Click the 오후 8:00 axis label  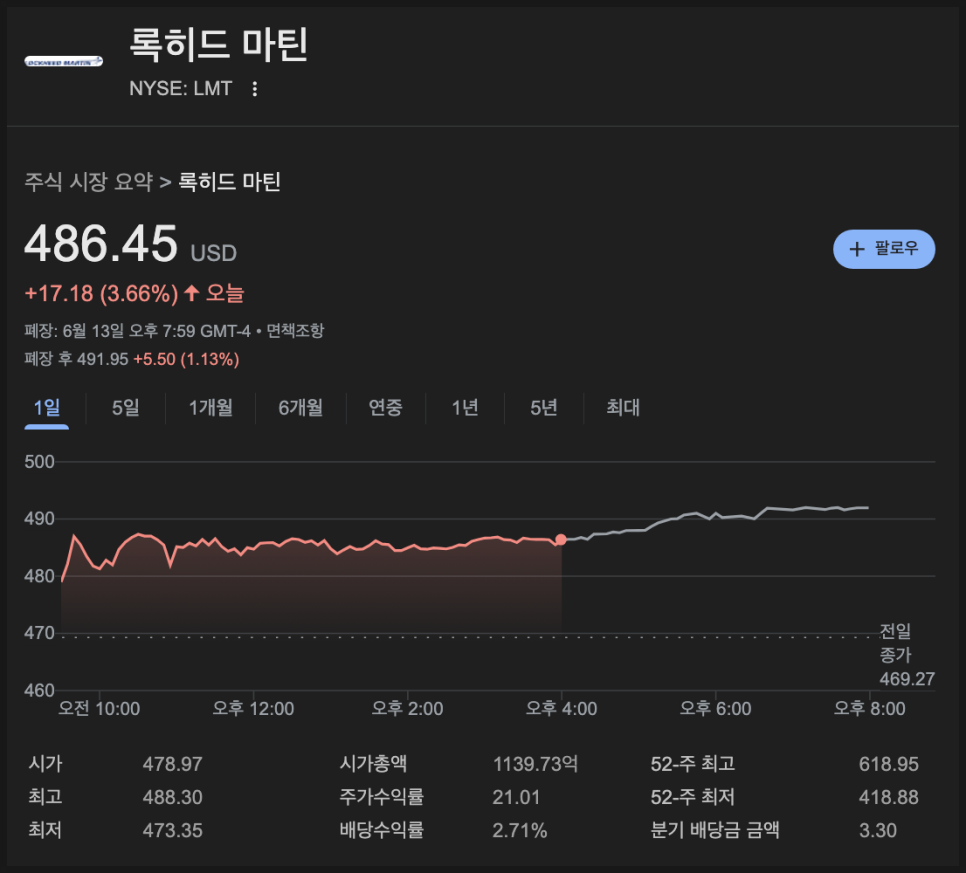coord(869,709)
